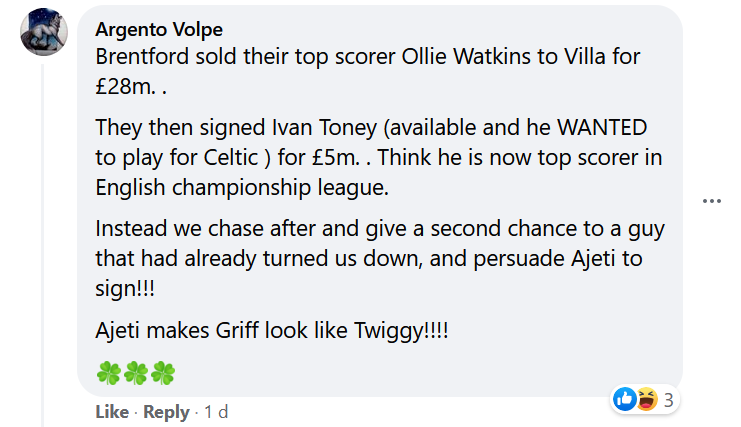
Task: Reply to Argento Volpe's comment
Action: 166,412
